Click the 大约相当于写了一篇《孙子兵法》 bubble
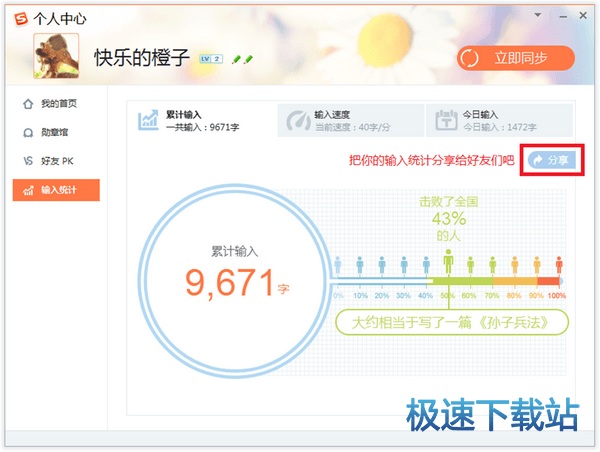The height and width of the screenshot is (452, 600). pos(452,323)
